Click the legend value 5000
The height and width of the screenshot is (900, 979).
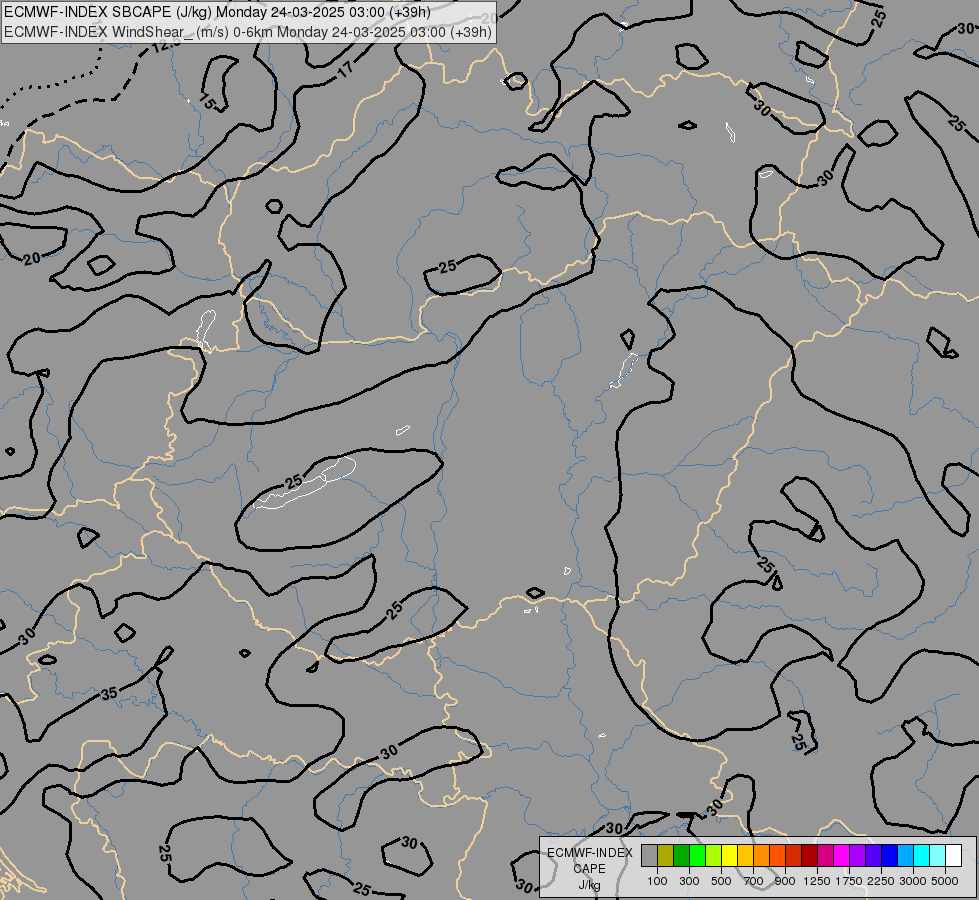click(x=945, y=881)
